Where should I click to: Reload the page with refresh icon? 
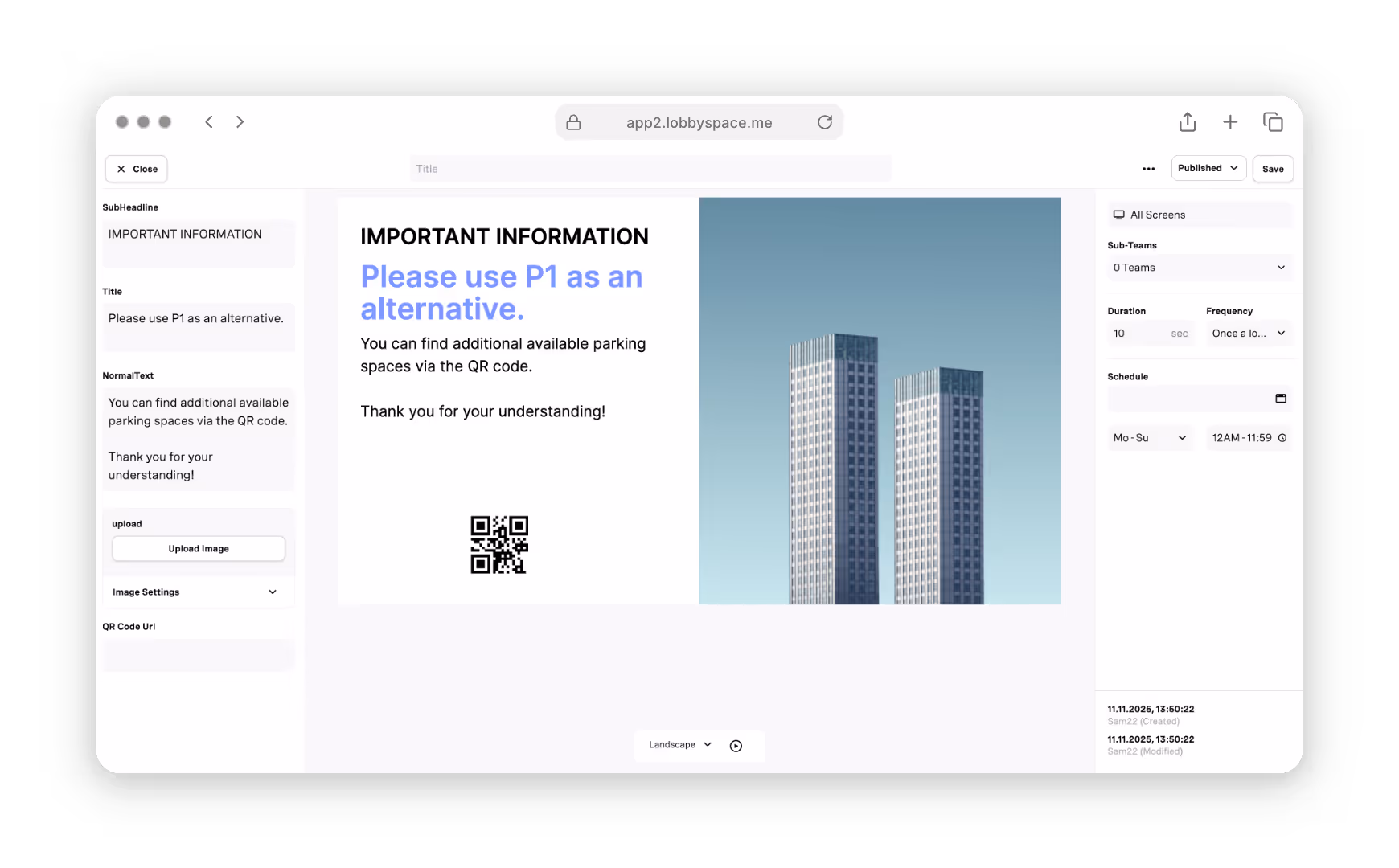point(825,122)
